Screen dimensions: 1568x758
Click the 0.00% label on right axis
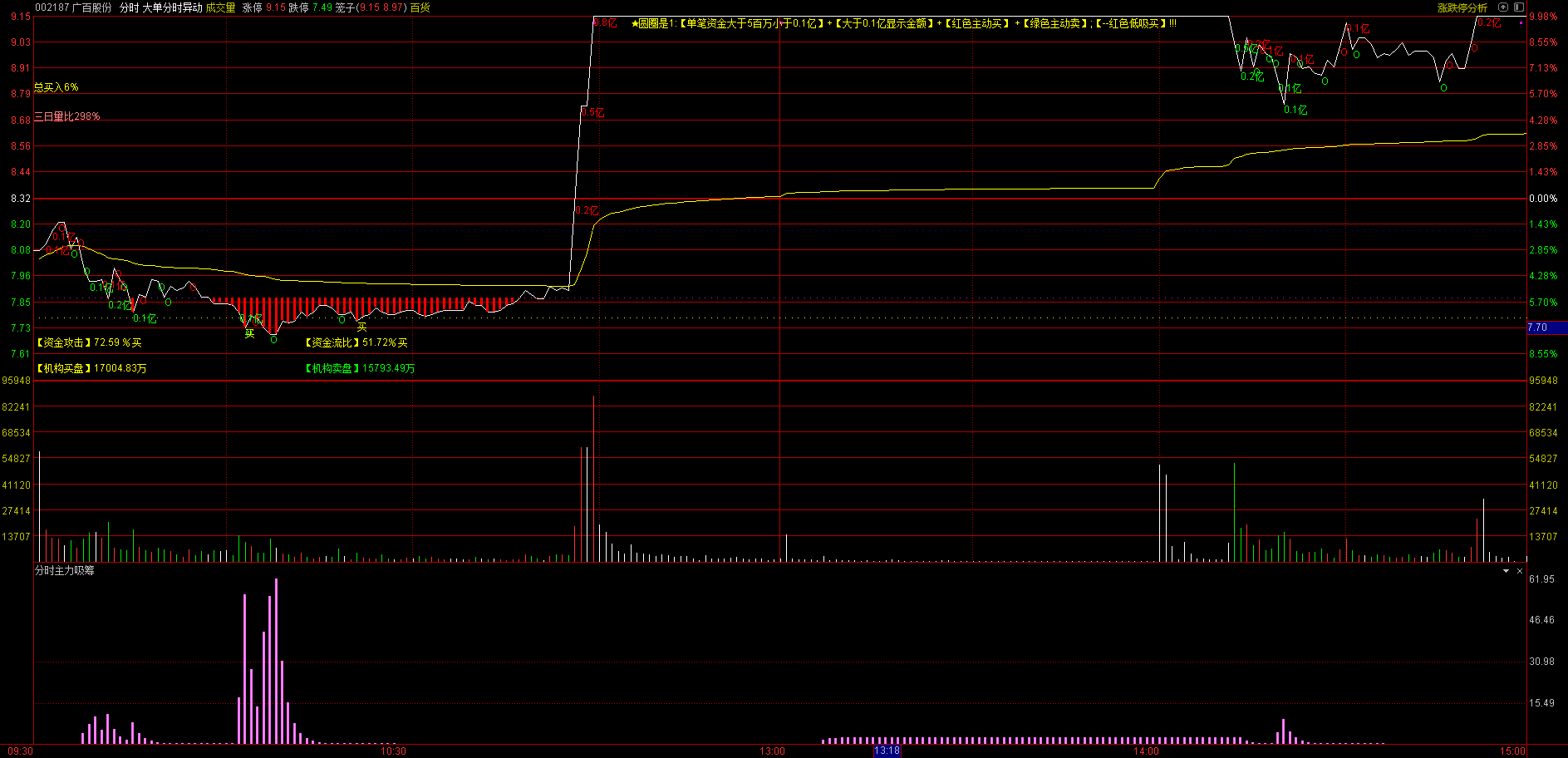[x=1544, y=199]
